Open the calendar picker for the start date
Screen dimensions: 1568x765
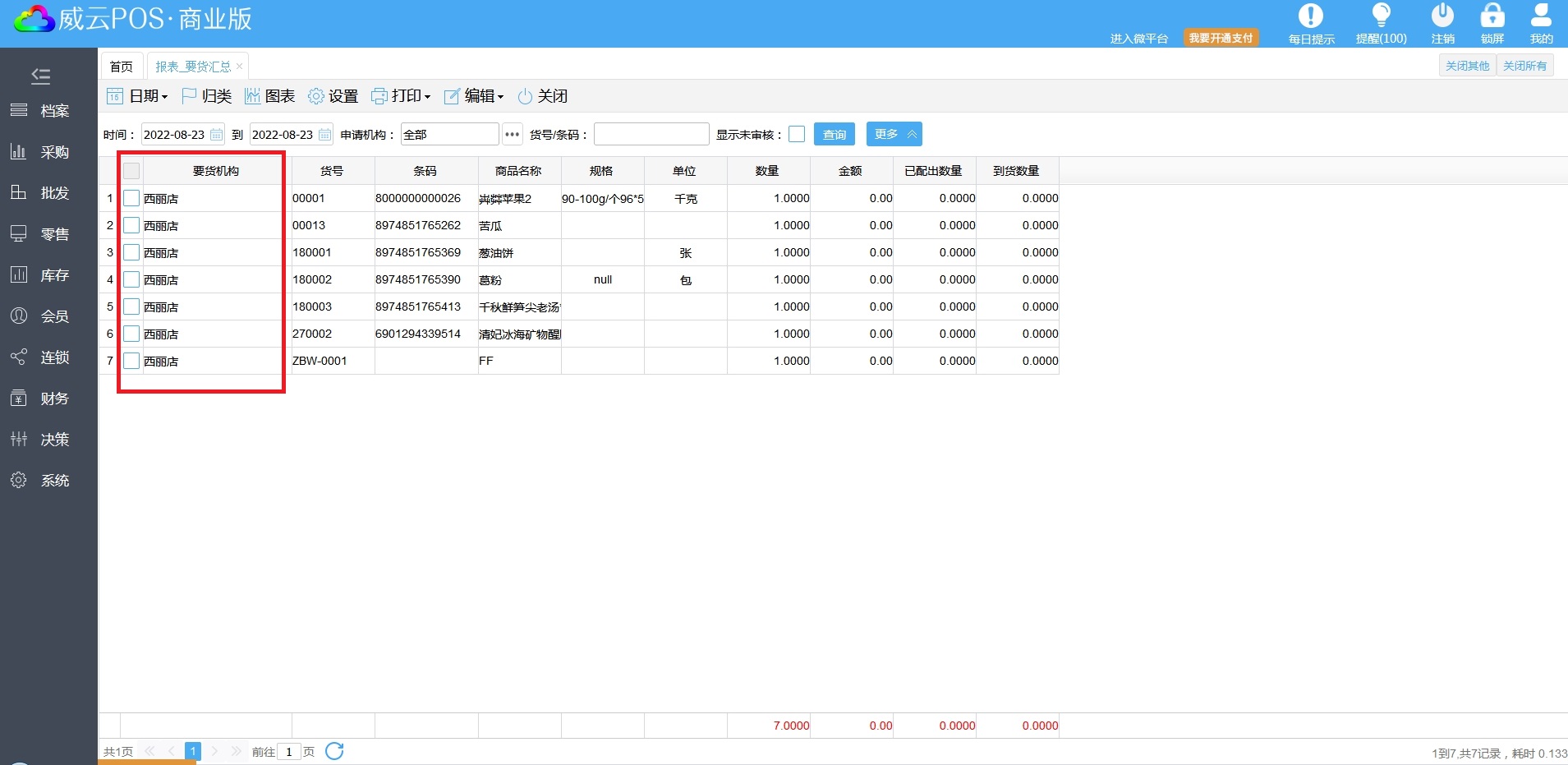(x=217, y=135)
